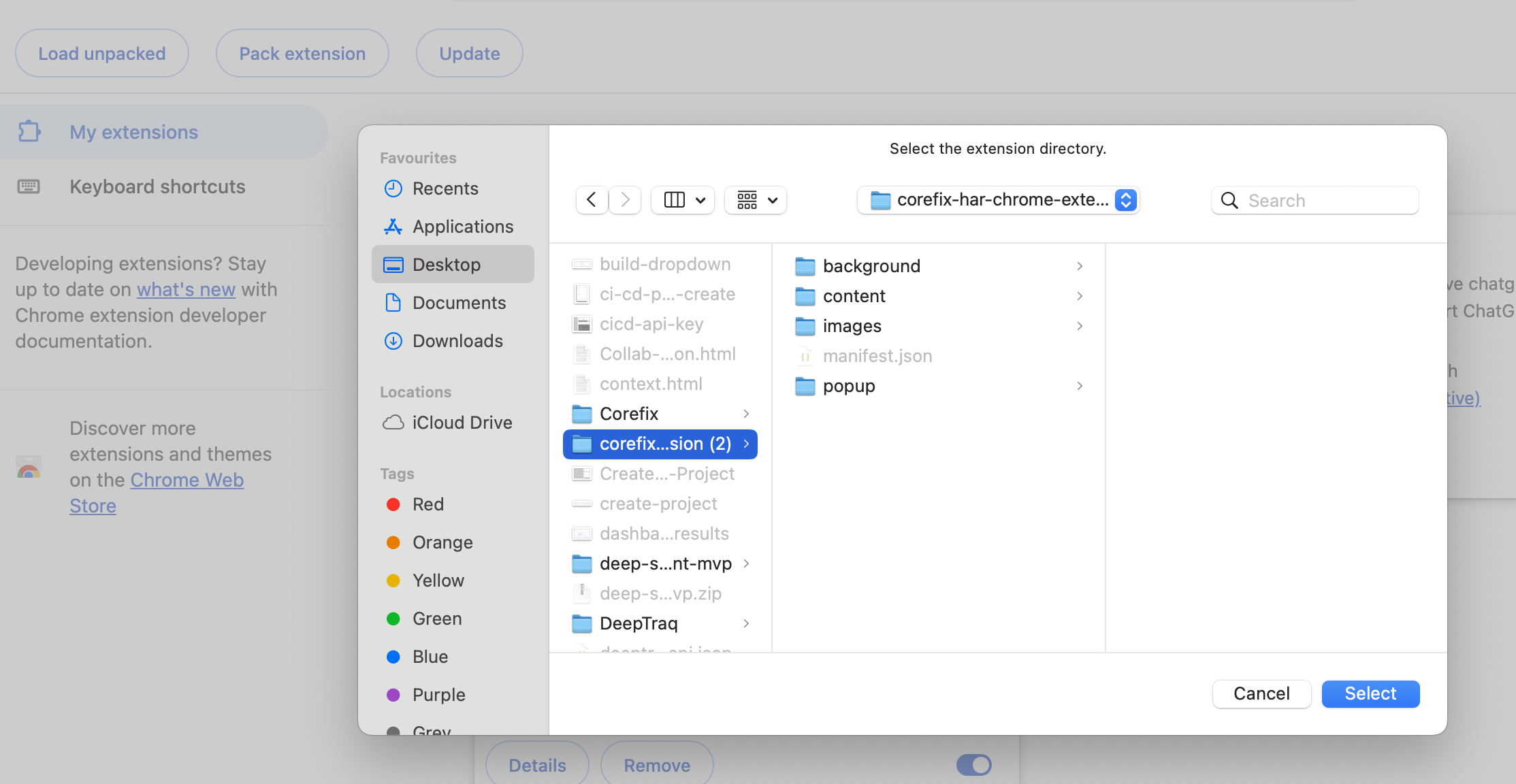Cancel the directory selection dialog
The height and width of the screenshot is (784, 1516).
1261,693
